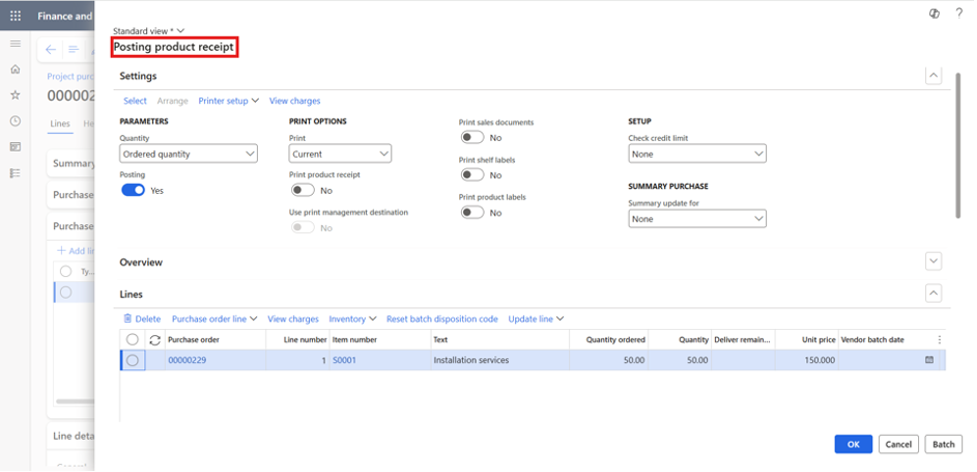This screenshot has width=977, height=472.
Task: Collapse the Settings section chevron
Action: (933, 76)
